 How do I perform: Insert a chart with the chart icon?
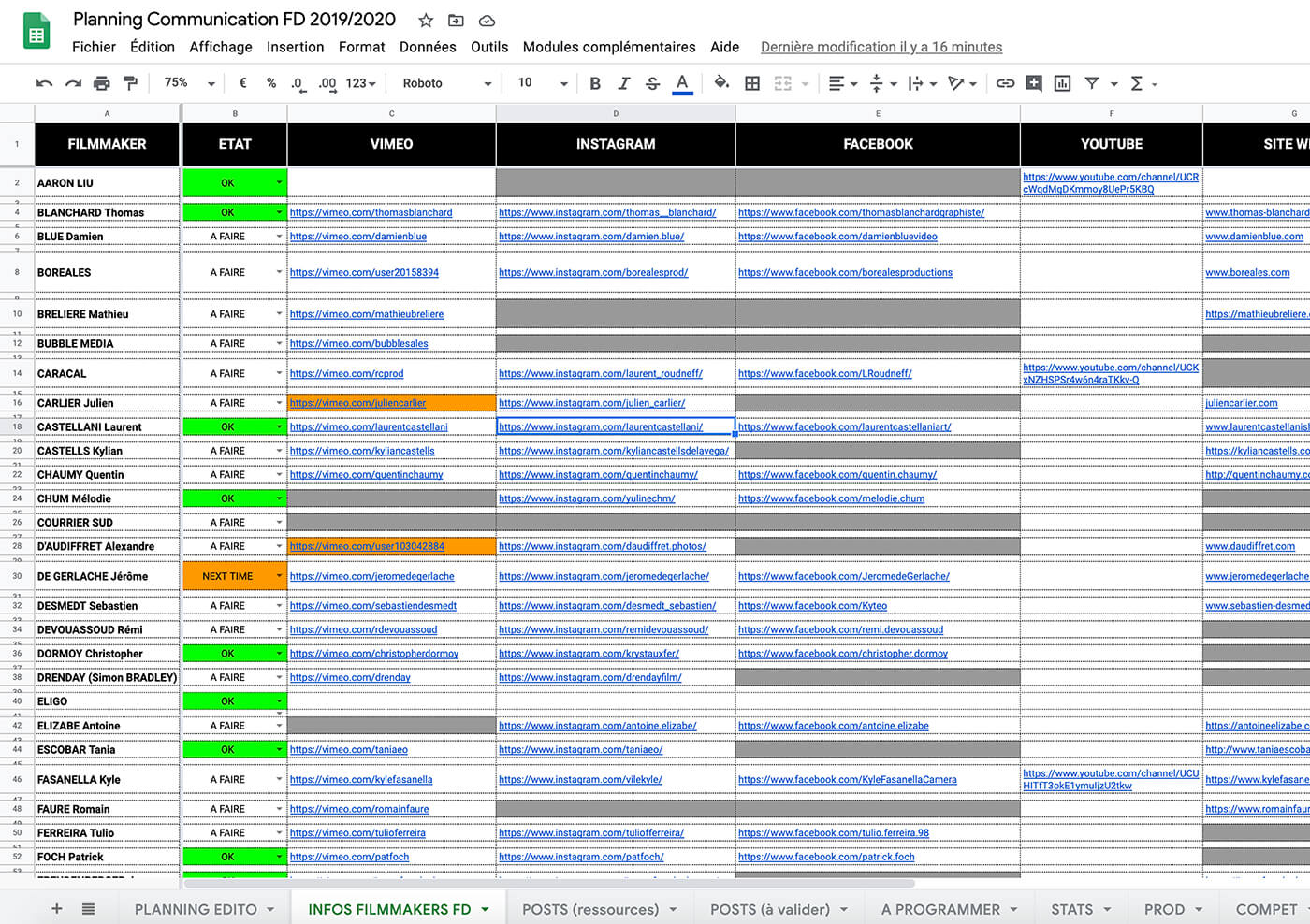pyautogui.click(x=1063, y=83)
